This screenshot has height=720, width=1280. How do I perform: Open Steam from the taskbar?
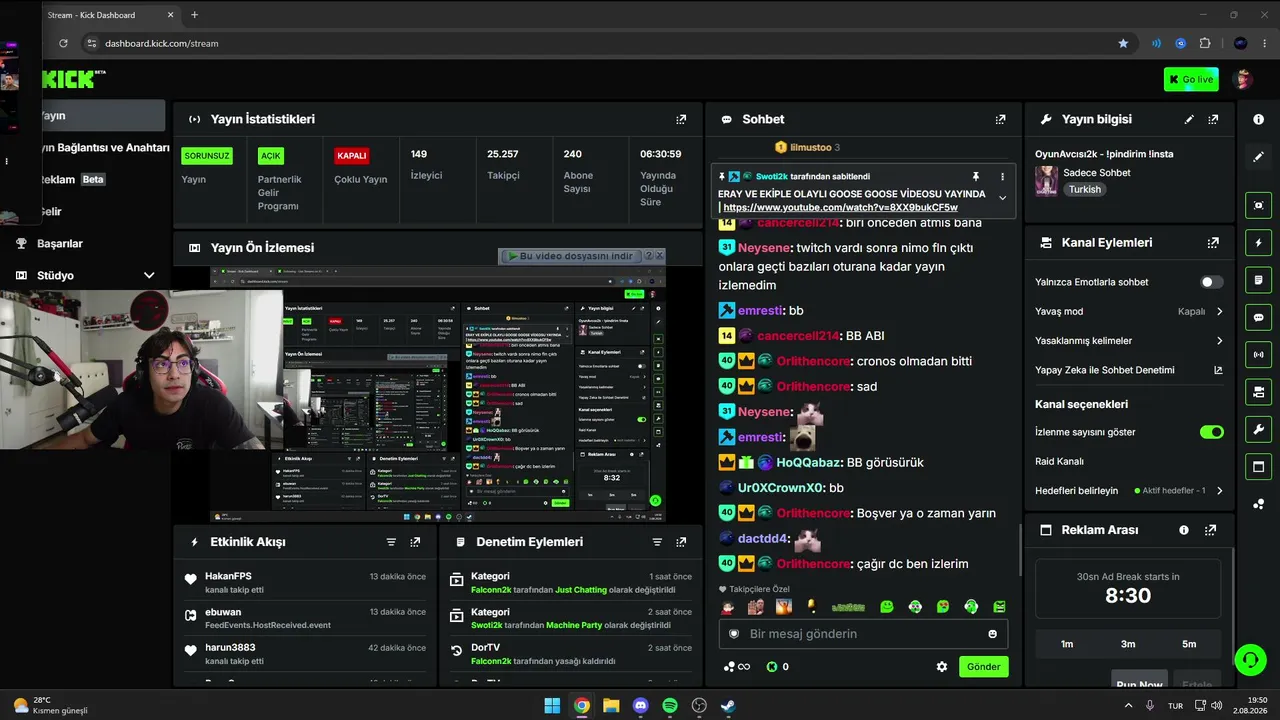point(729,706)
